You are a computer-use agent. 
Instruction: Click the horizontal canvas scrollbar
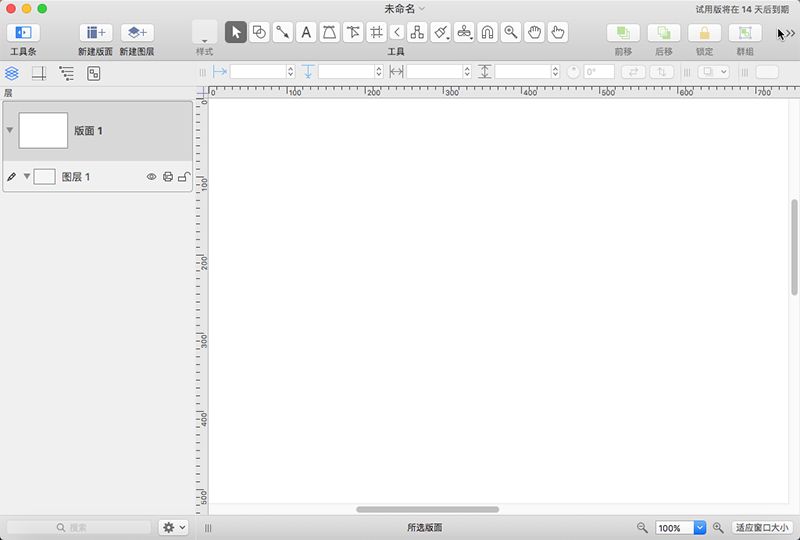point(428,509)
